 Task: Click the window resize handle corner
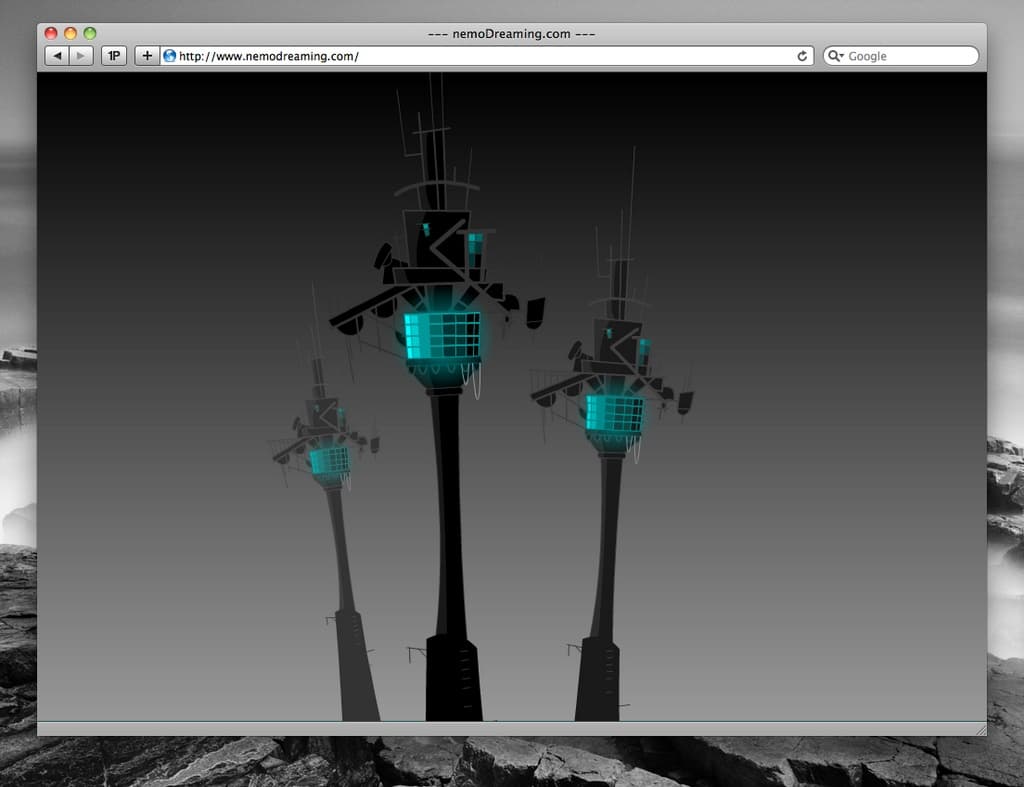click(x=980, y=730)
